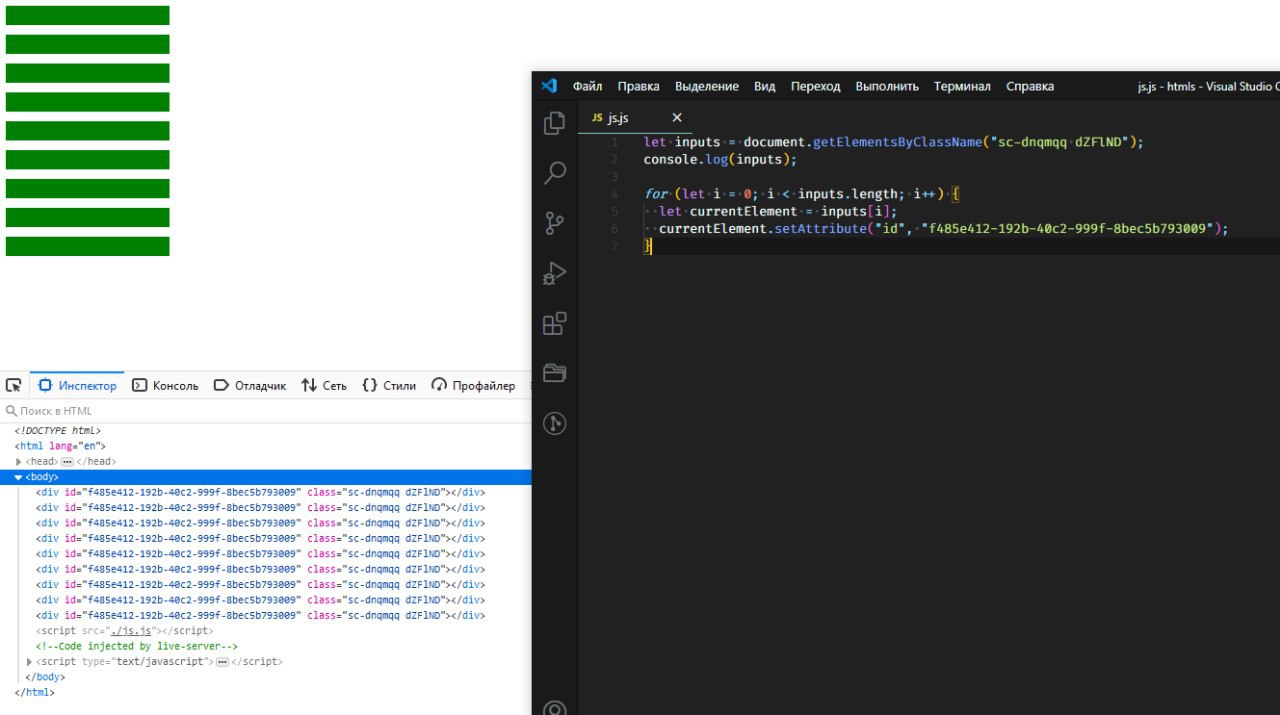This screenshot has height=715, width=1280.
Task: Open Run and Debug view
Action: click(554, 274)
